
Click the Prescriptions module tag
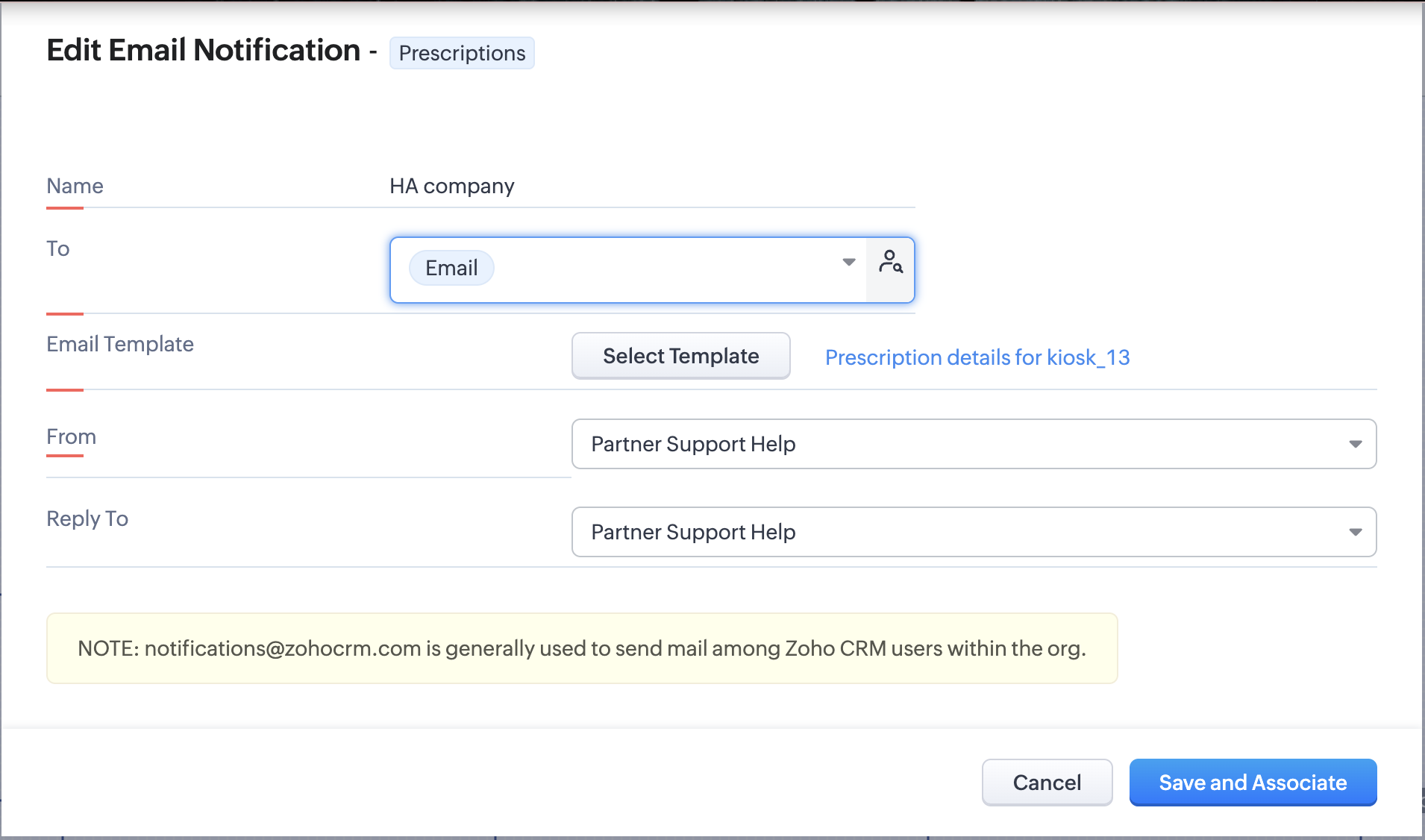click(462, 54)
